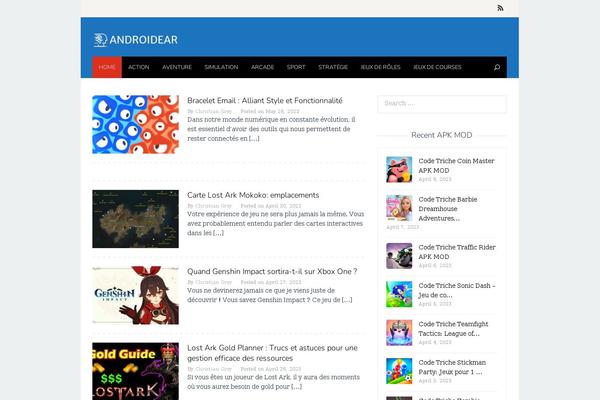Click author Christian Grey under Genshin Impact article
This screenshot has width=600, height=400.
tap(214, 282)
